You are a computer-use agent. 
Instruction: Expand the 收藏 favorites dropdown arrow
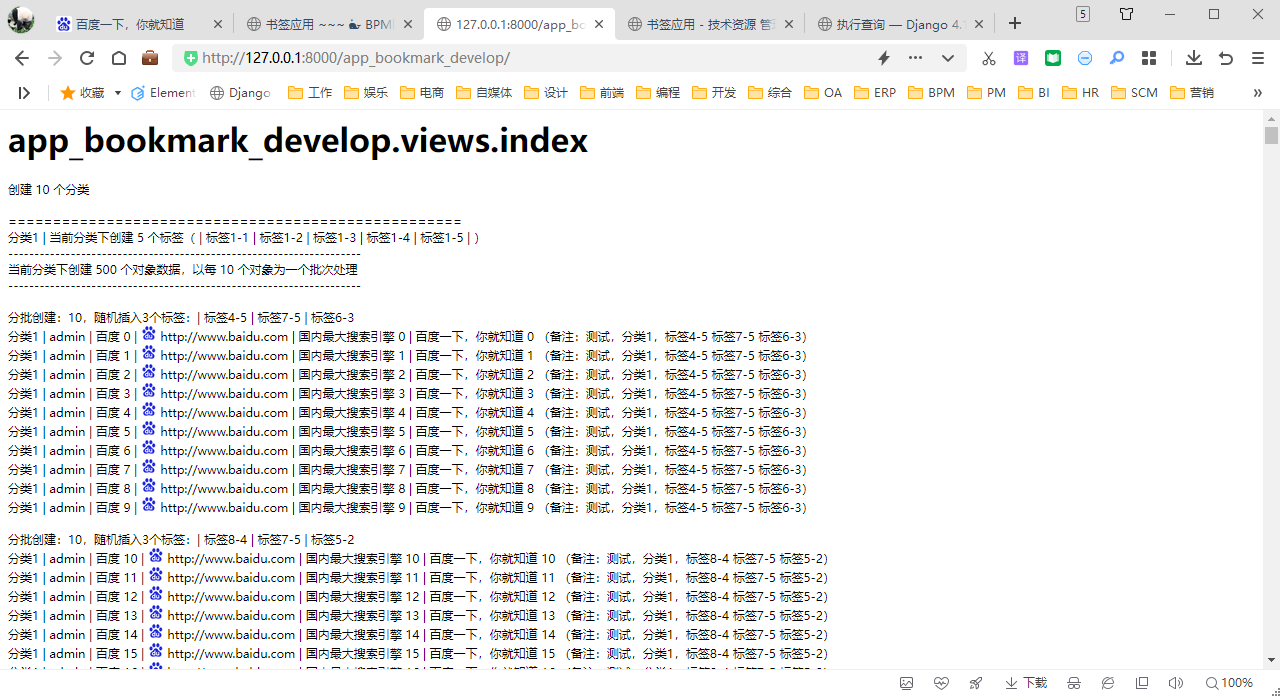coord(118,93)
